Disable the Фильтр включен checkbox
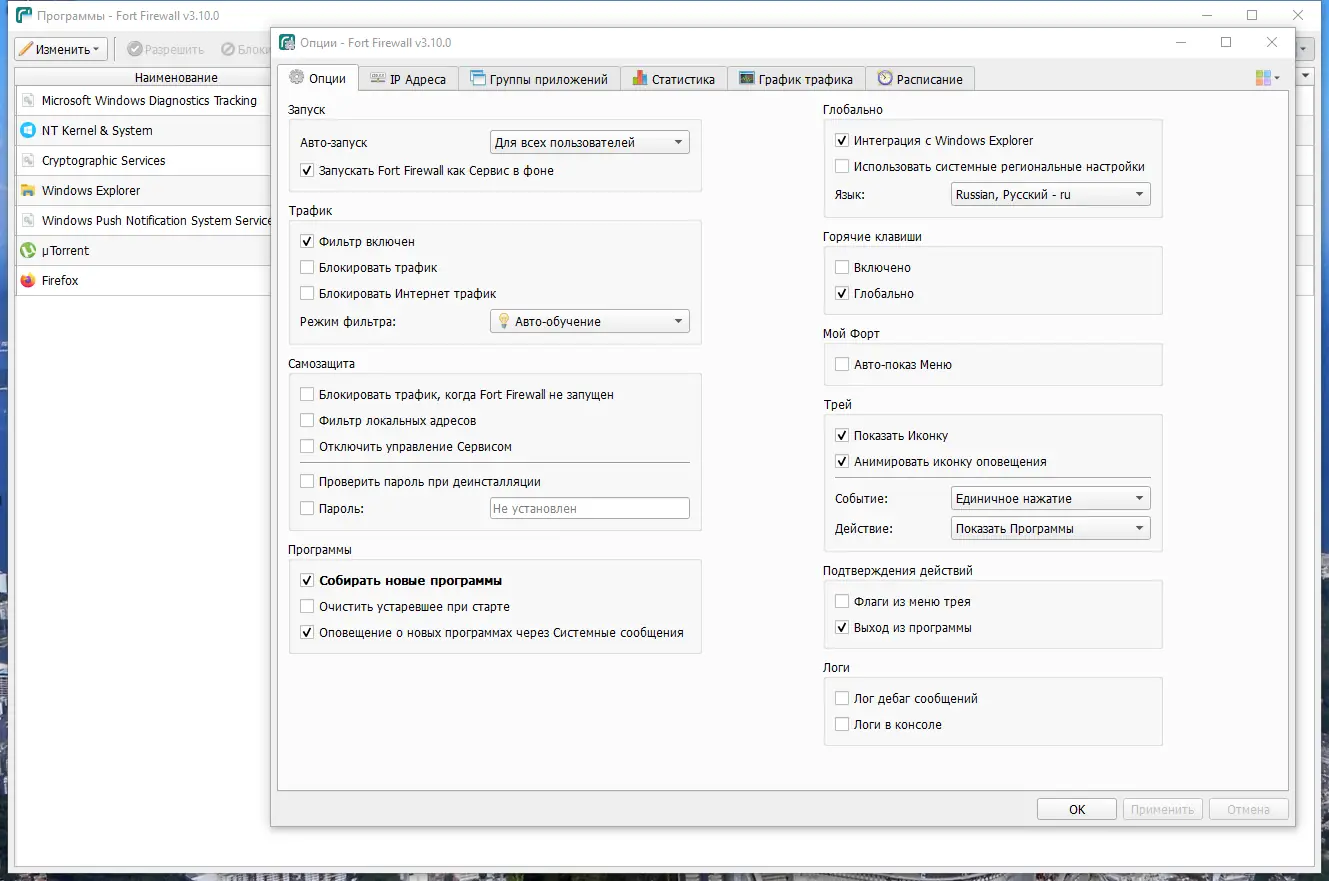 tap(307, 242)
